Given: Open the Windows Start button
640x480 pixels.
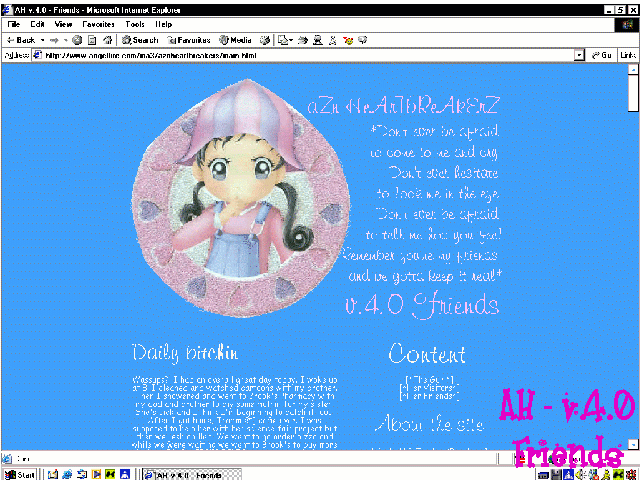Looking at the screenshot, I should tap(20, 474).
